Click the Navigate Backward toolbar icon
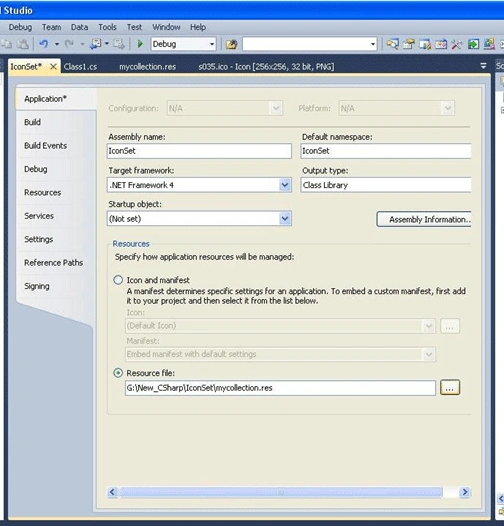Image resolution: width=504 pixels, height=526 pixels. tap(96, 44)
